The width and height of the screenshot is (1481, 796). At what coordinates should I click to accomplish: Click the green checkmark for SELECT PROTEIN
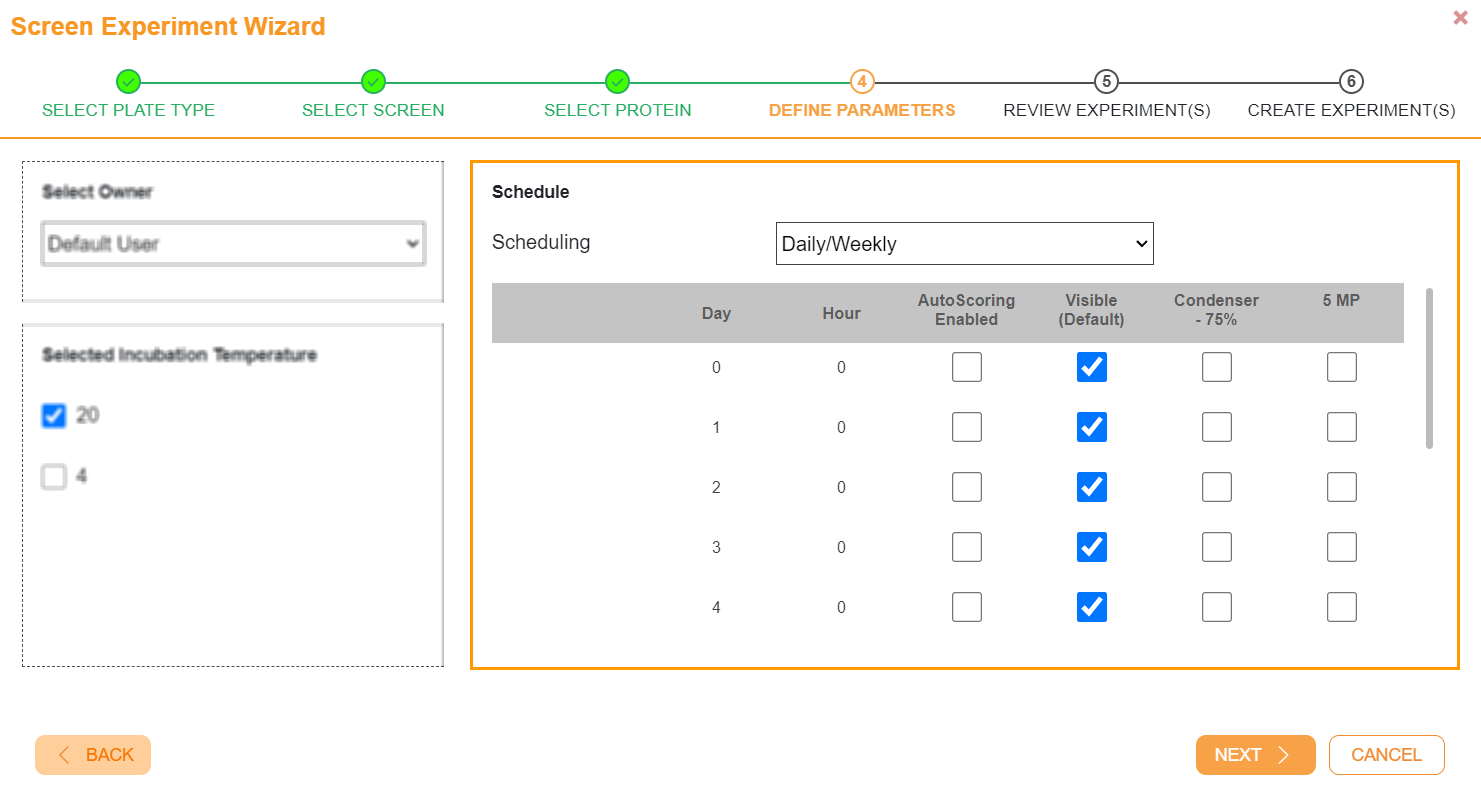617,82
